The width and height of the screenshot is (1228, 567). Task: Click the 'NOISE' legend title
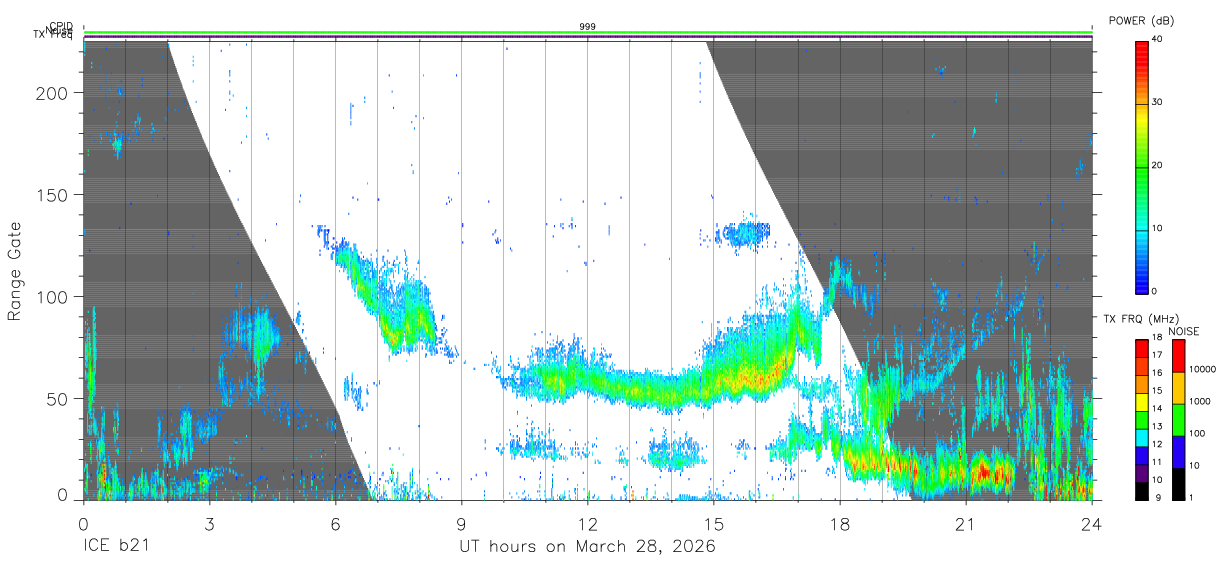click(1184, 331)
